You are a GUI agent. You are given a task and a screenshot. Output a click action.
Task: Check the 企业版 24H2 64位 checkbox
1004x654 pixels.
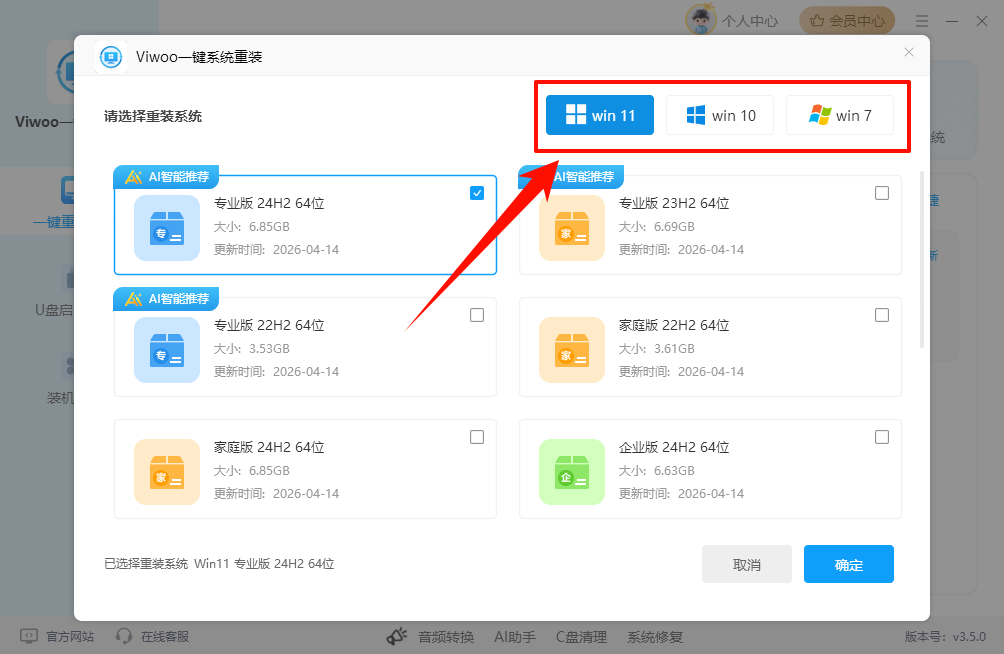click(x=882, y=437)
